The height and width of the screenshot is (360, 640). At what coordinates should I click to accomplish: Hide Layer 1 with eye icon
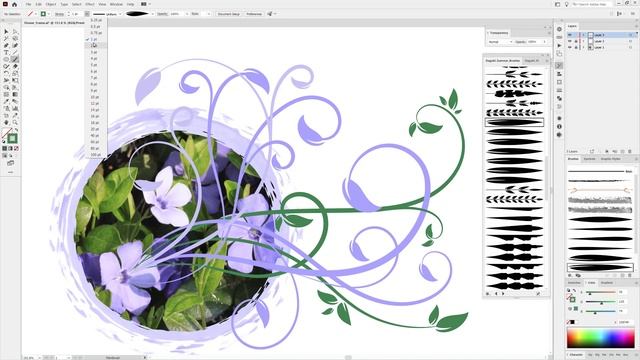click(x=570, y=47)
